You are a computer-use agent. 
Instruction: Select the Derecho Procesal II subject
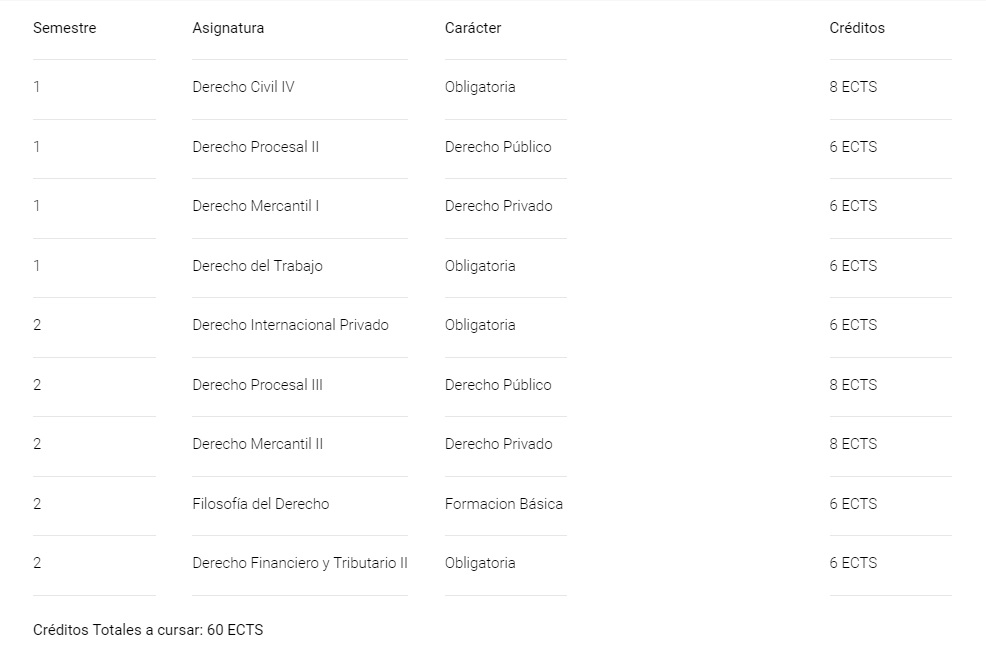[256, 146]
